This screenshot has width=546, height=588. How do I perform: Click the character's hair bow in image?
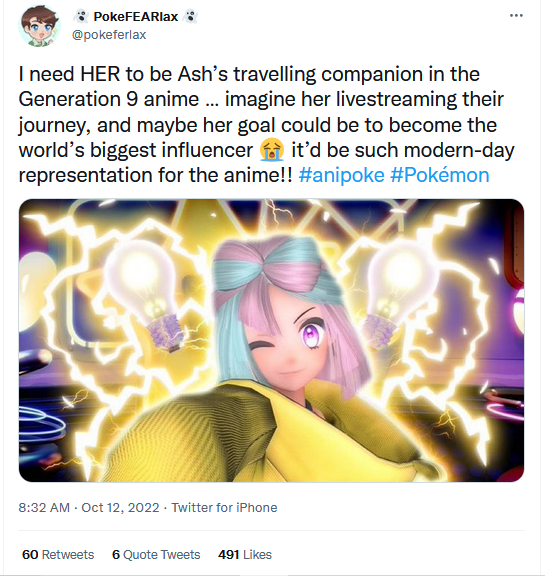(x=278, y=262)
